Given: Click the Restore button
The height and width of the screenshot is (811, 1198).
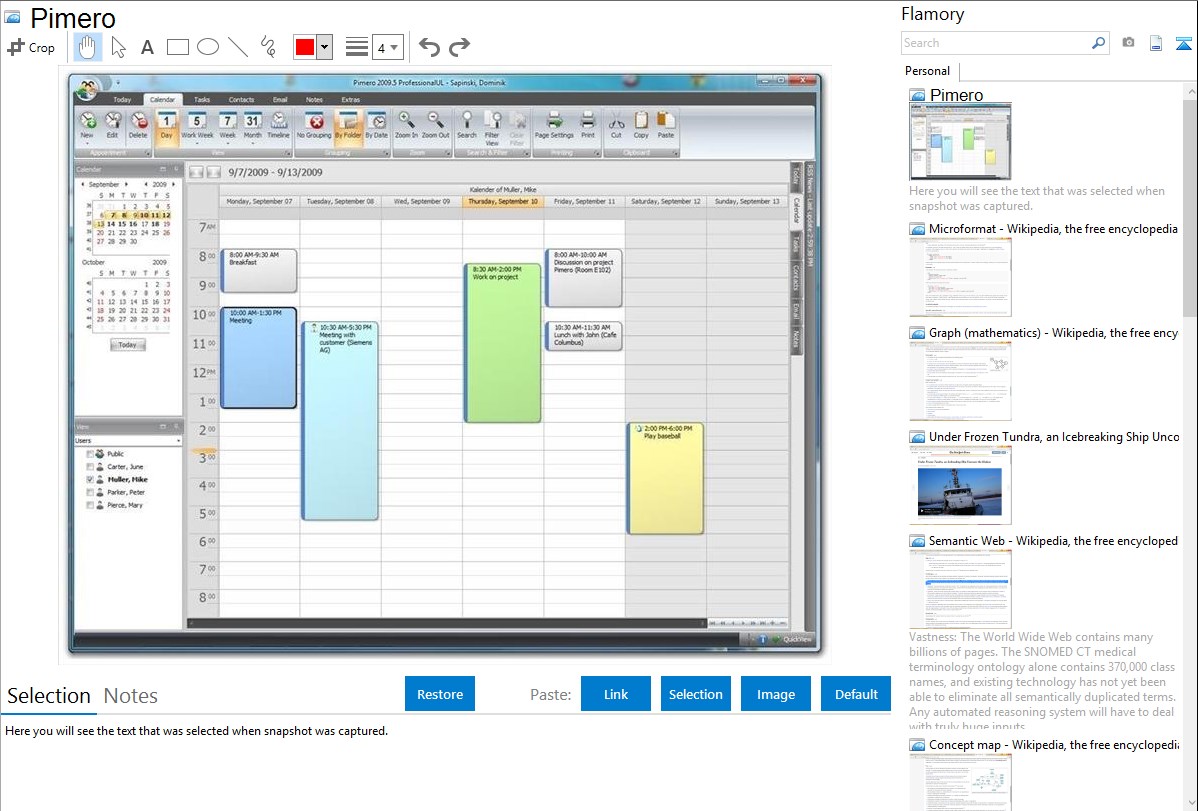Looking at the screenshot, I should [440, 694].
